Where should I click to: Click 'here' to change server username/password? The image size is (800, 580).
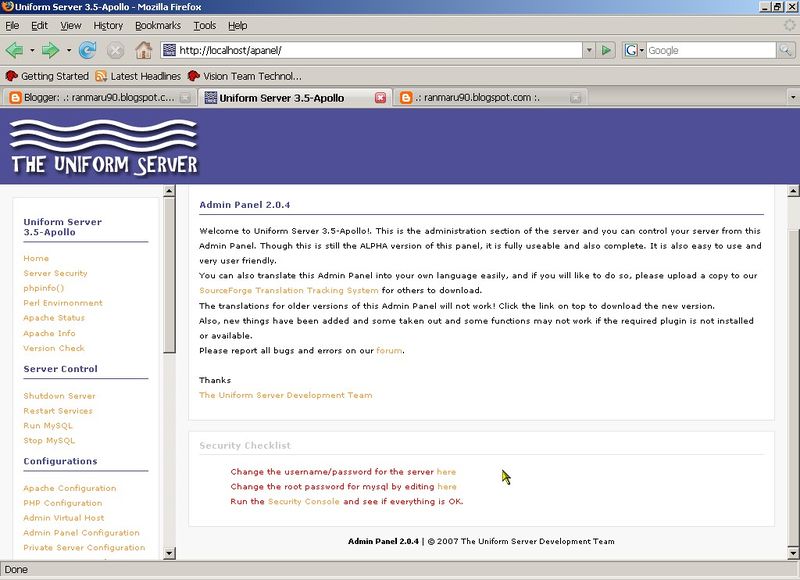click(446, 472)
